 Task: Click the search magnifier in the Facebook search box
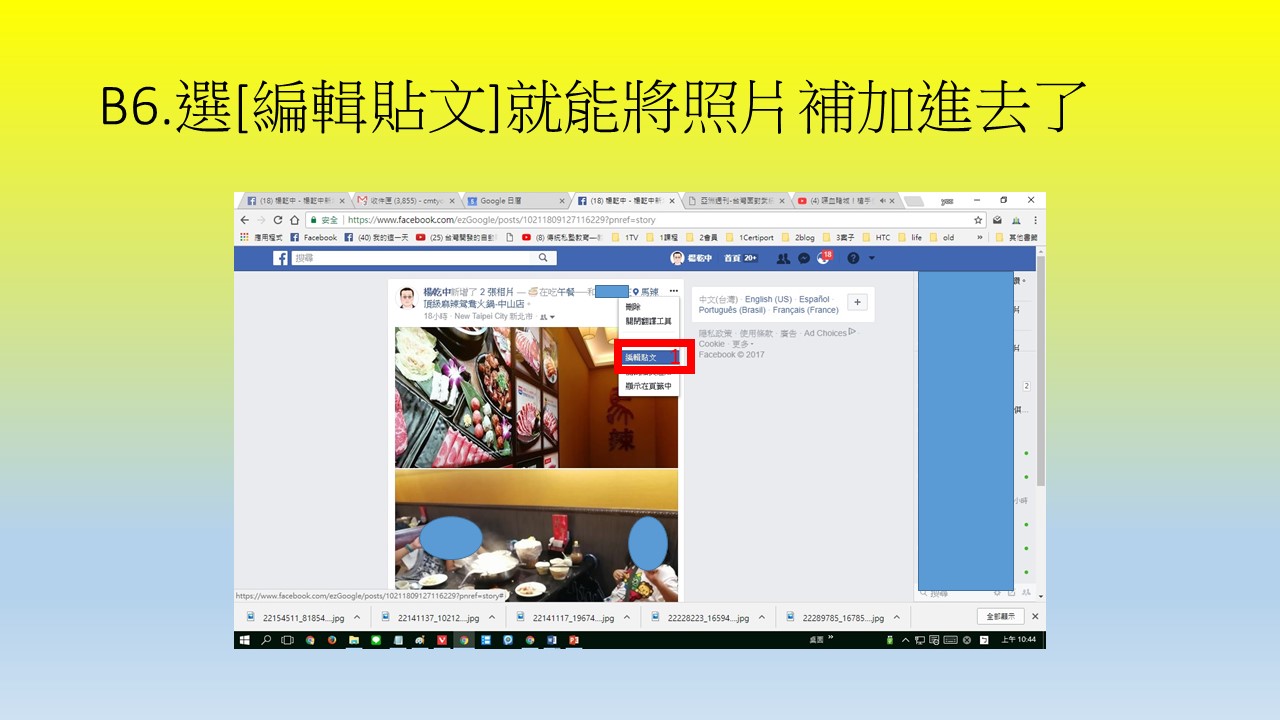[543, 258]
